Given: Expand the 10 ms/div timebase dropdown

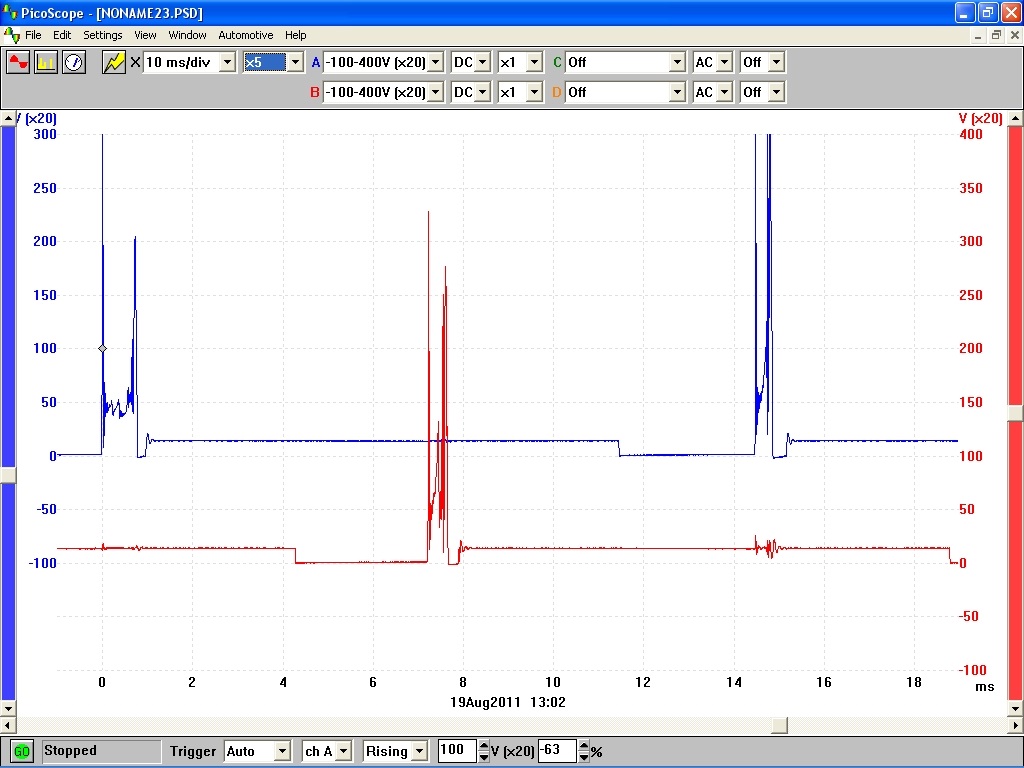Looking at the screenshot, I should pos(227,62).
